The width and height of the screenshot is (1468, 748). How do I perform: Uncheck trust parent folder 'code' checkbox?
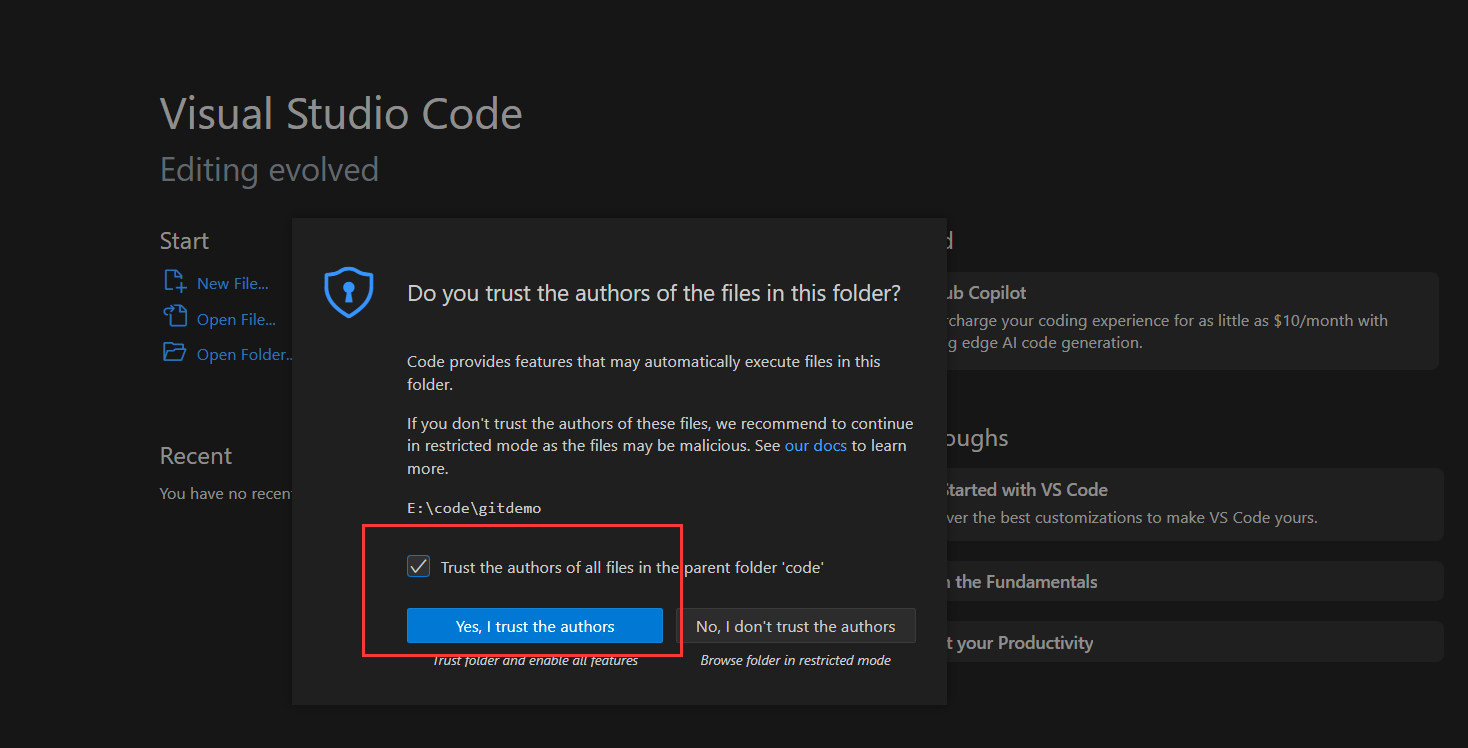coord(418,567)
